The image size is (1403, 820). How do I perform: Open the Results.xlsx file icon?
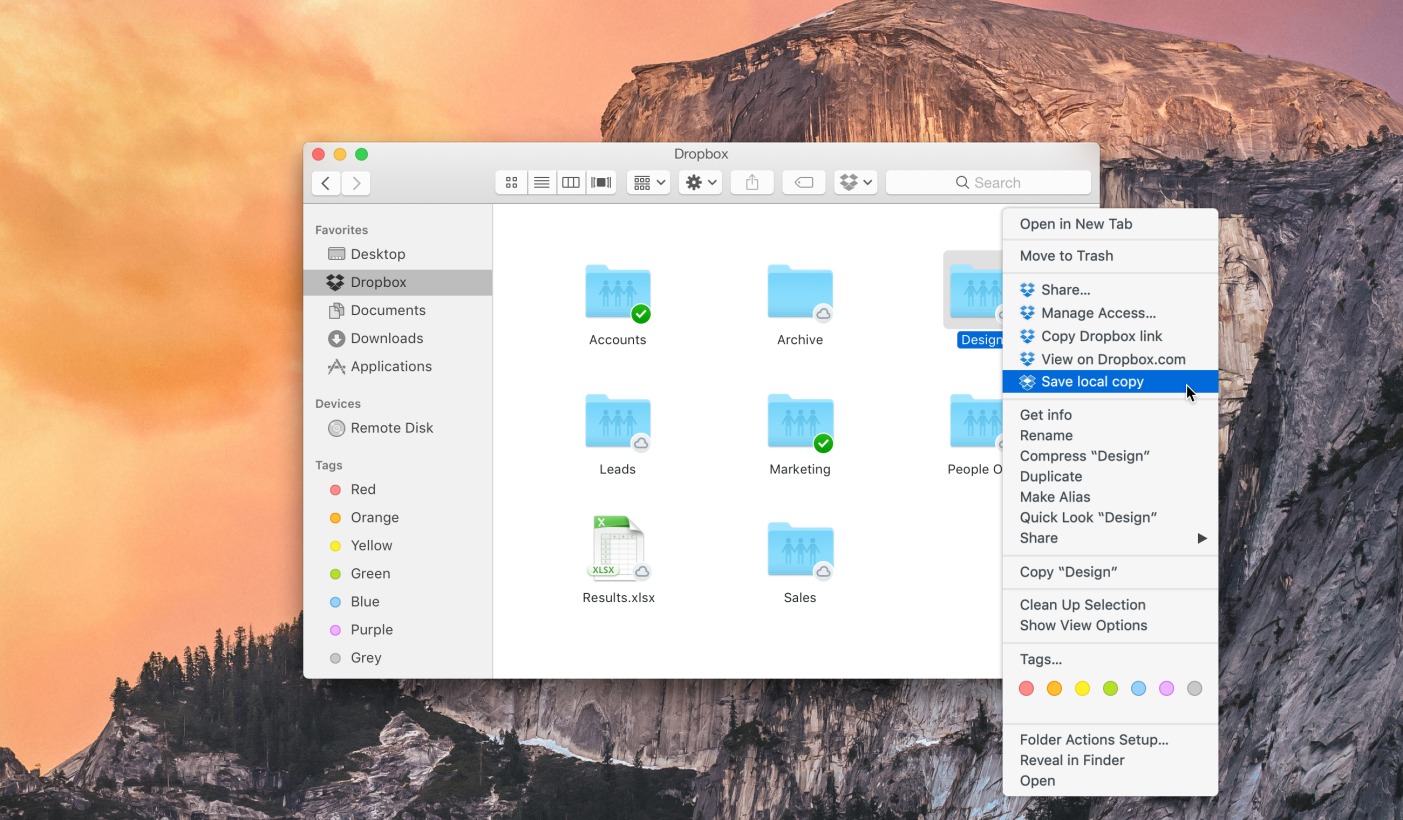tap(618, 549)
